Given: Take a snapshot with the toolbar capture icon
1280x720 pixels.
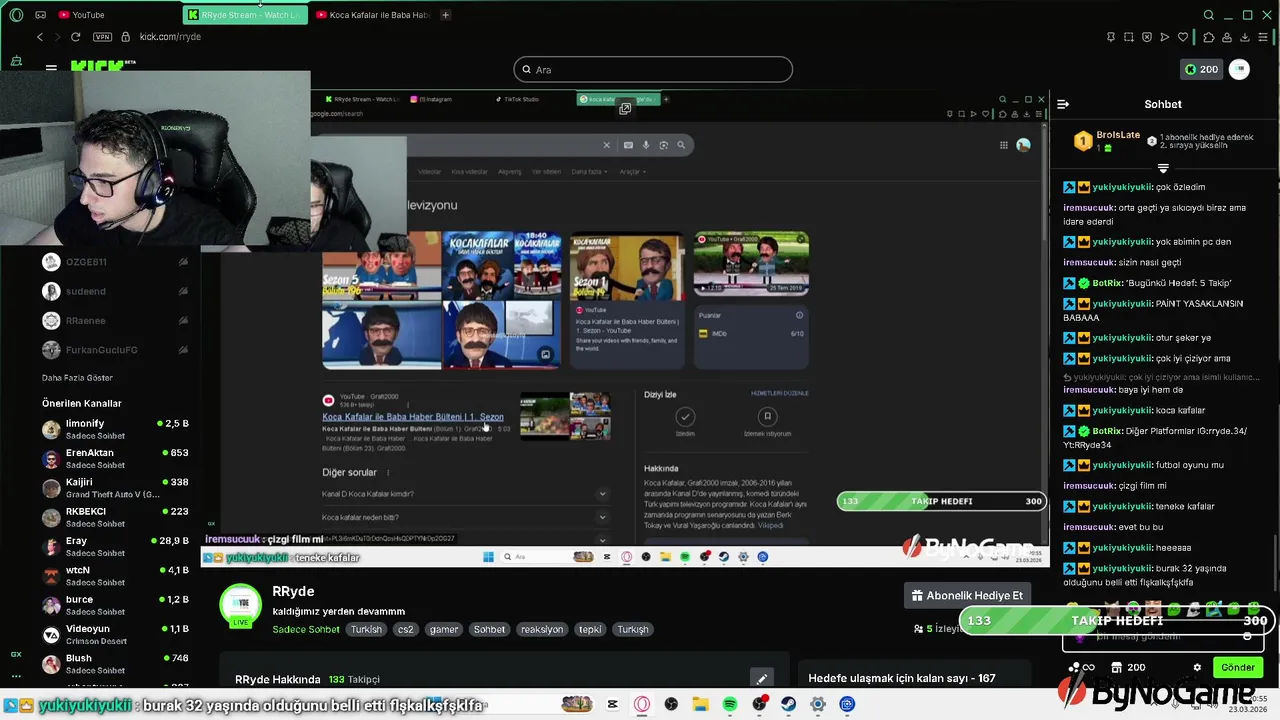Looking at the screenshot, I should [1129, 37].
